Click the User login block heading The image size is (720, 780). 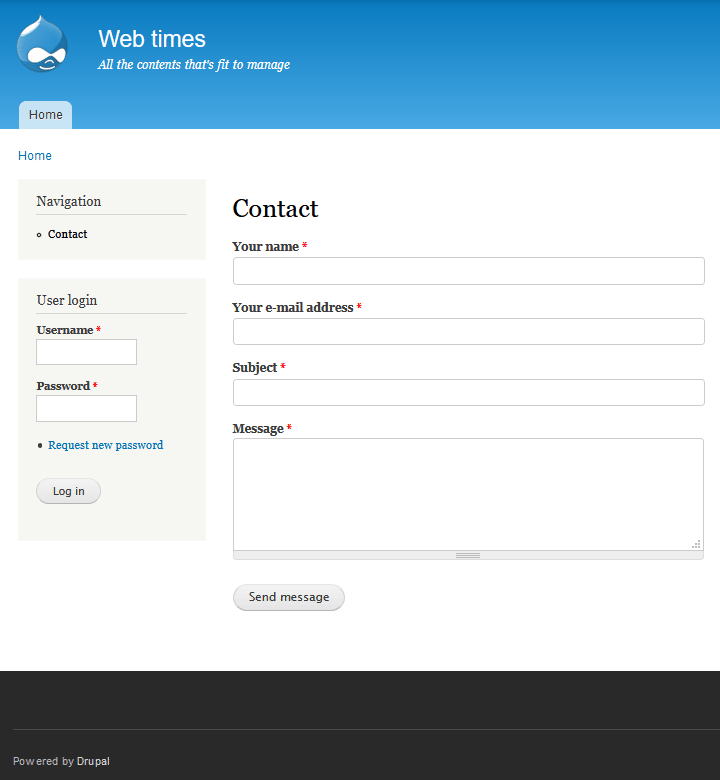(x=67, y=300)
